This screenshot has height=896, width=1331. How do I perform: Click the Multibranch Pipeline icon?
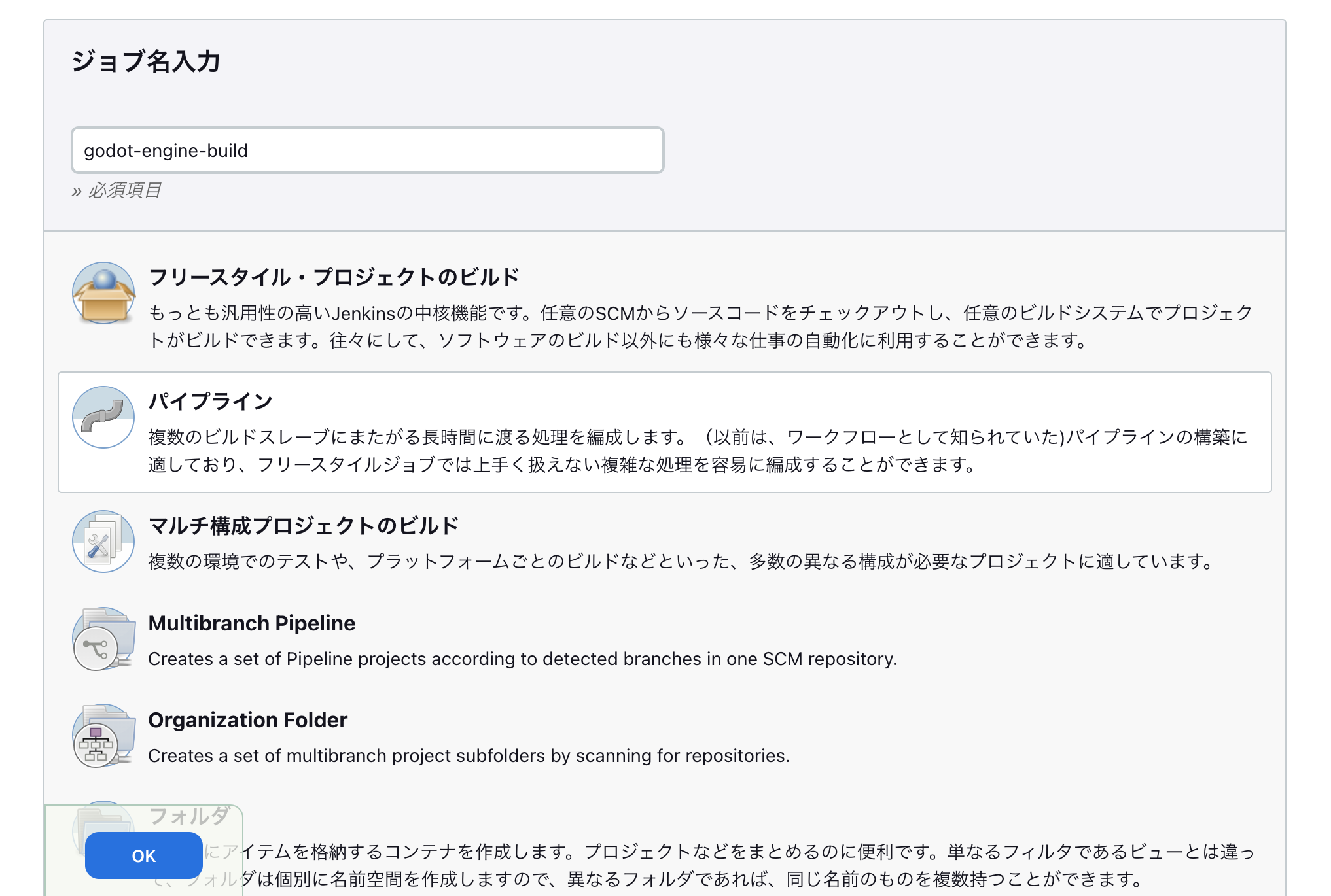click(x=103, y=638)
